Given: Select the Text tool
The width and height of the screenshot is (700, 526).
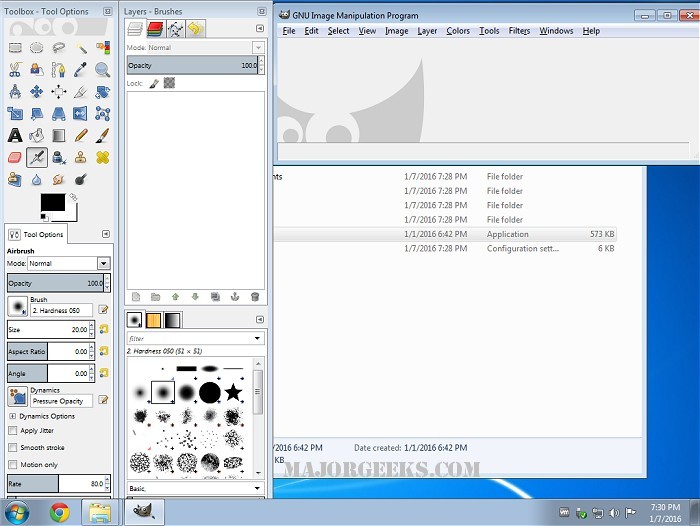Looking at the screenshot, I should (x=15, y=135).
